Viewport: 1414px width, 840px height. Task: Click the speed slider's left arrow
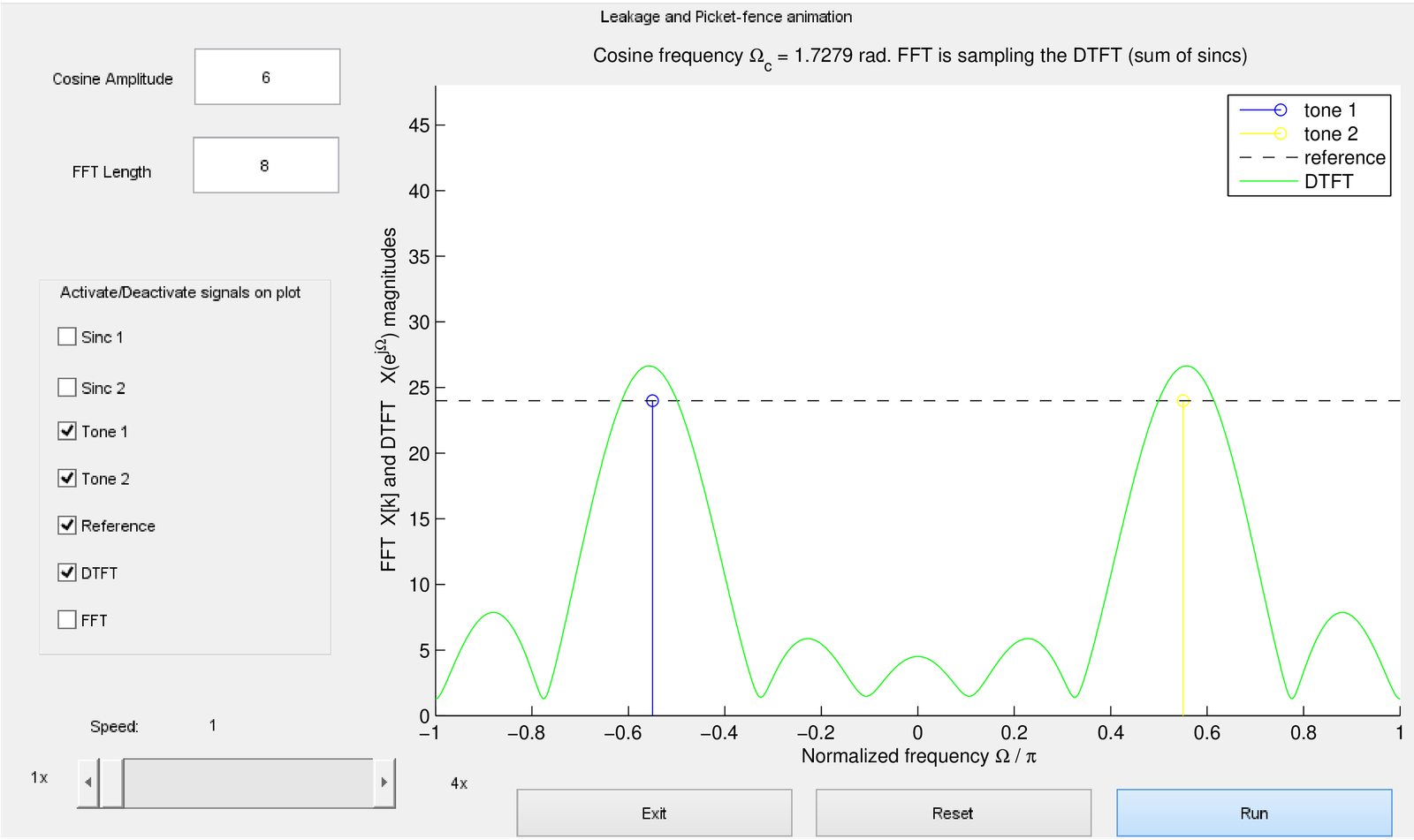pos(87,783)
